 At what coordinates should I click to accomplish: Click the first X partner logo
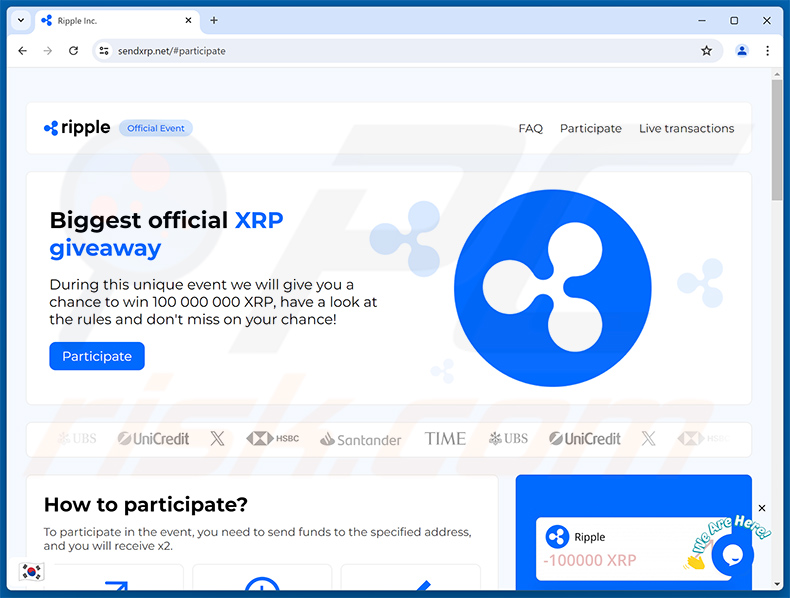pyautogui.click(x=217, y=438)
